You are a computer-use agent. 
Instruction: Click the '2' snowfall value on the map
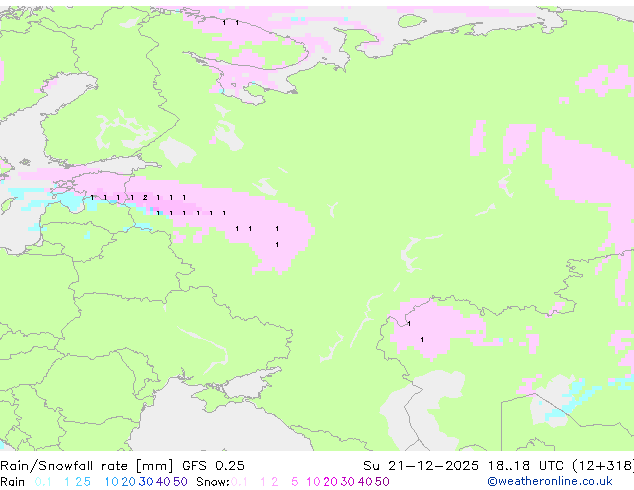click(145, 198)
